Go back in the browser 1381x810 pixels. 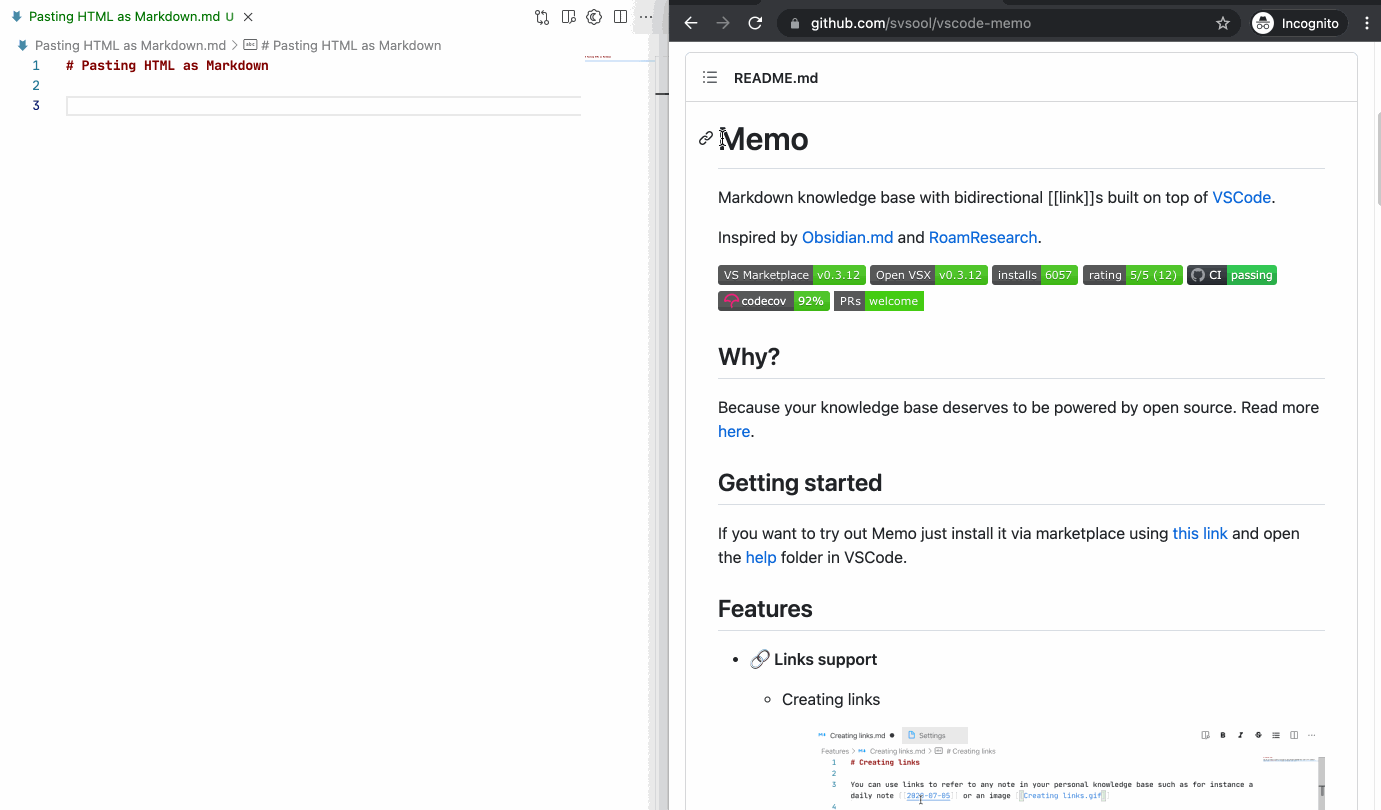click(691, 23)
